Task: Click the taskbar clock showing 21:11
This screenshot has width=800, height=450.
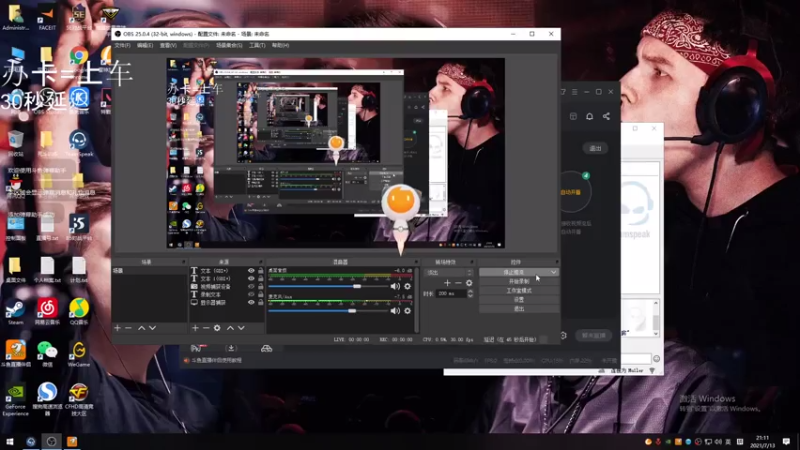Action: (762, 442)
